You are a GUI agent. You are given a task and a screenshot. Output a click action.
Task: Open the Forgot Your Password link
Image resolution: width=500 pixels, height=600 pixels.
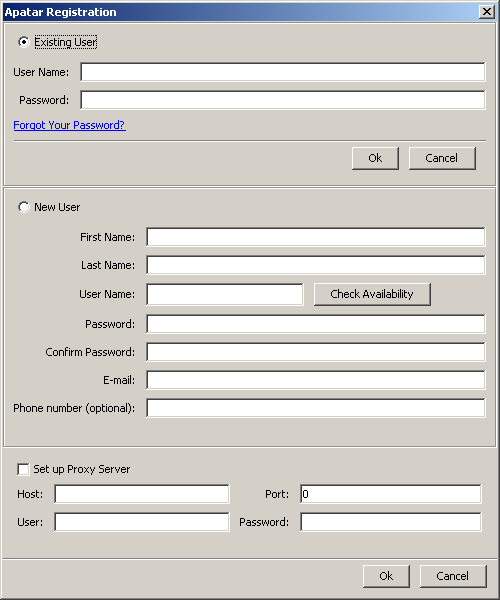pos(69,125)
